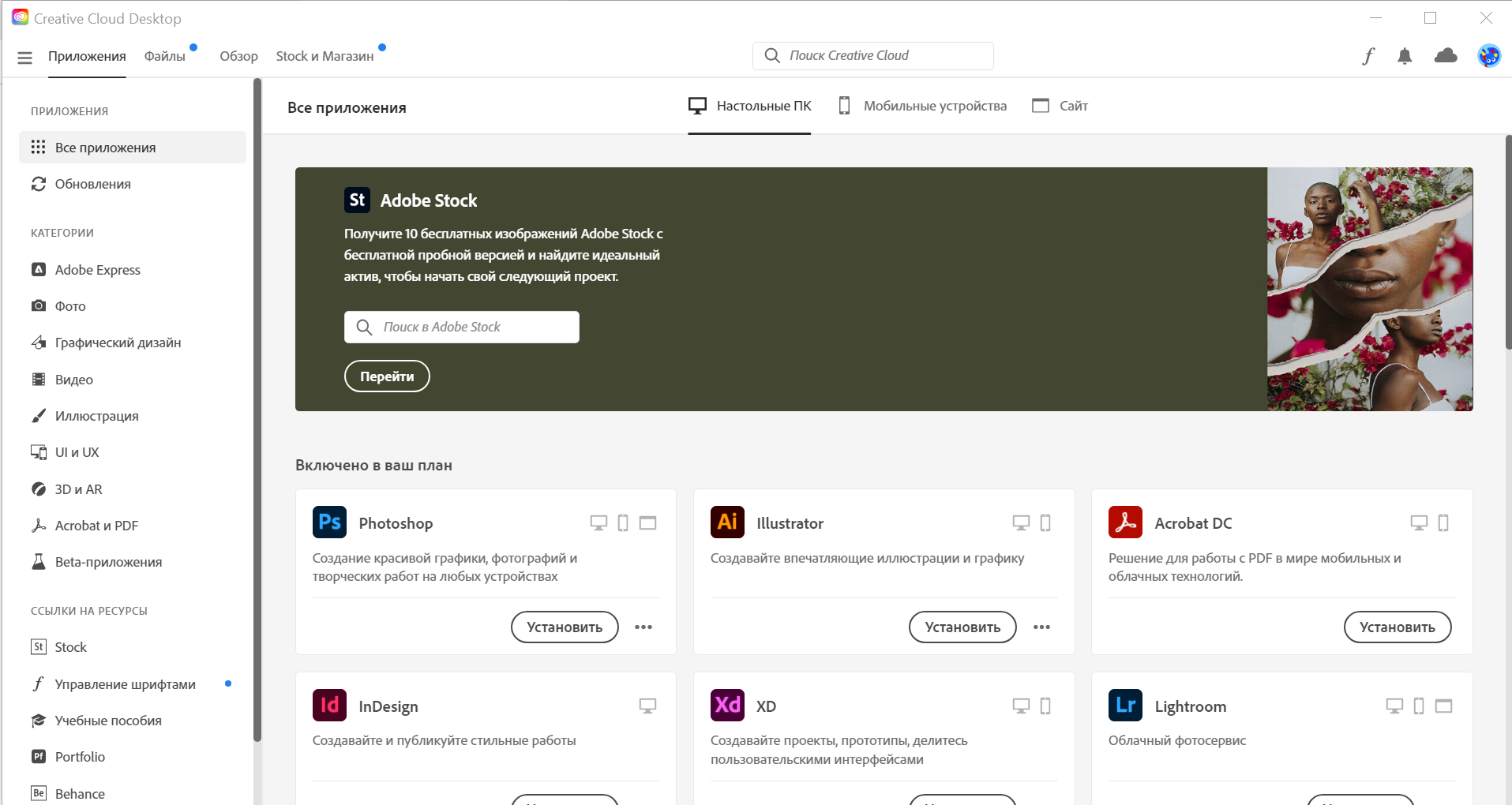Open cloud sync status icon
The image size is (1512, 805).
[x=1446, y=55]
